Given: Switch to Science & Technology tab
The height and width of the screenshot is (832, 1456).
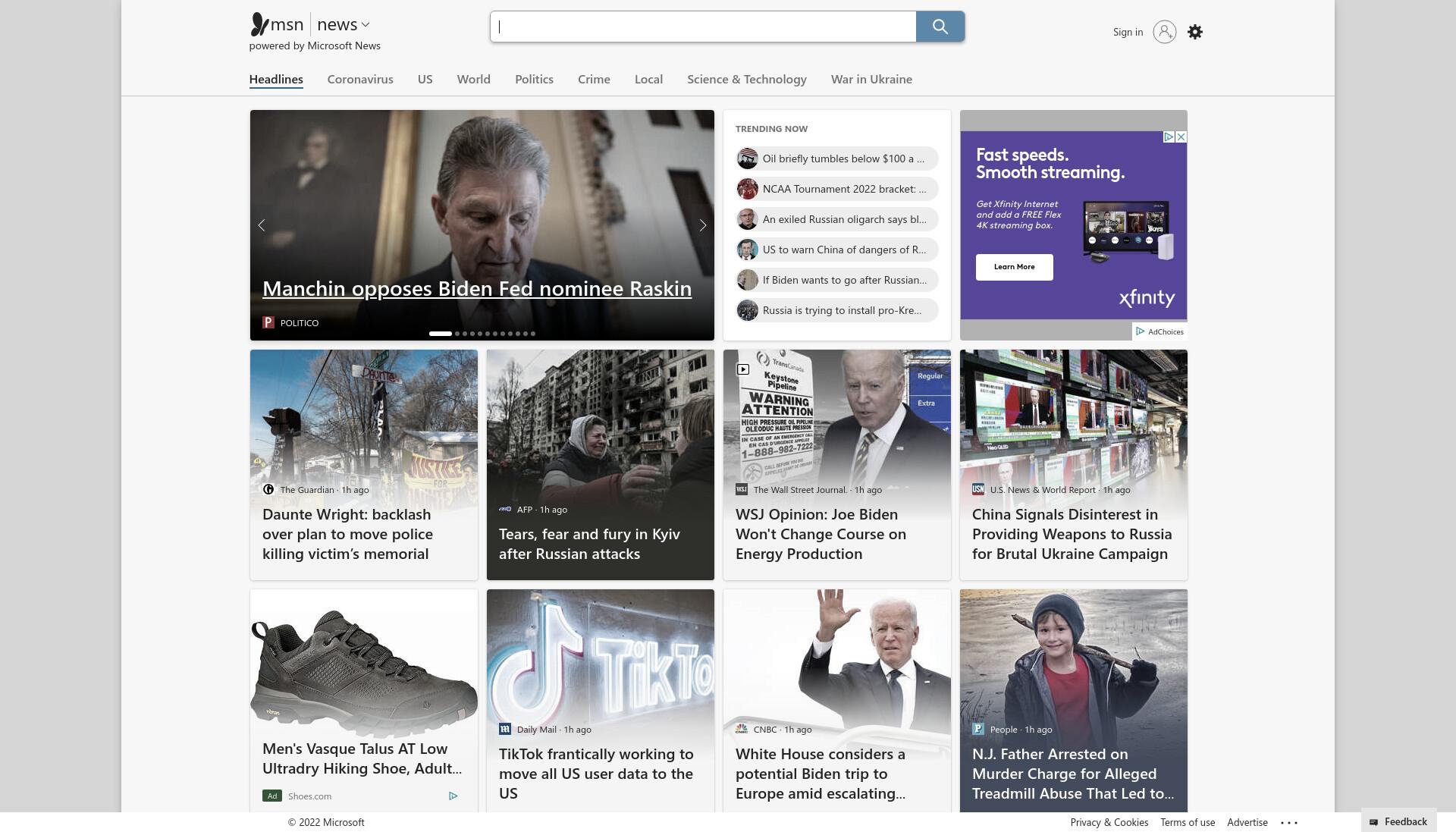Looking at the screenshot, I should (747, 80).
